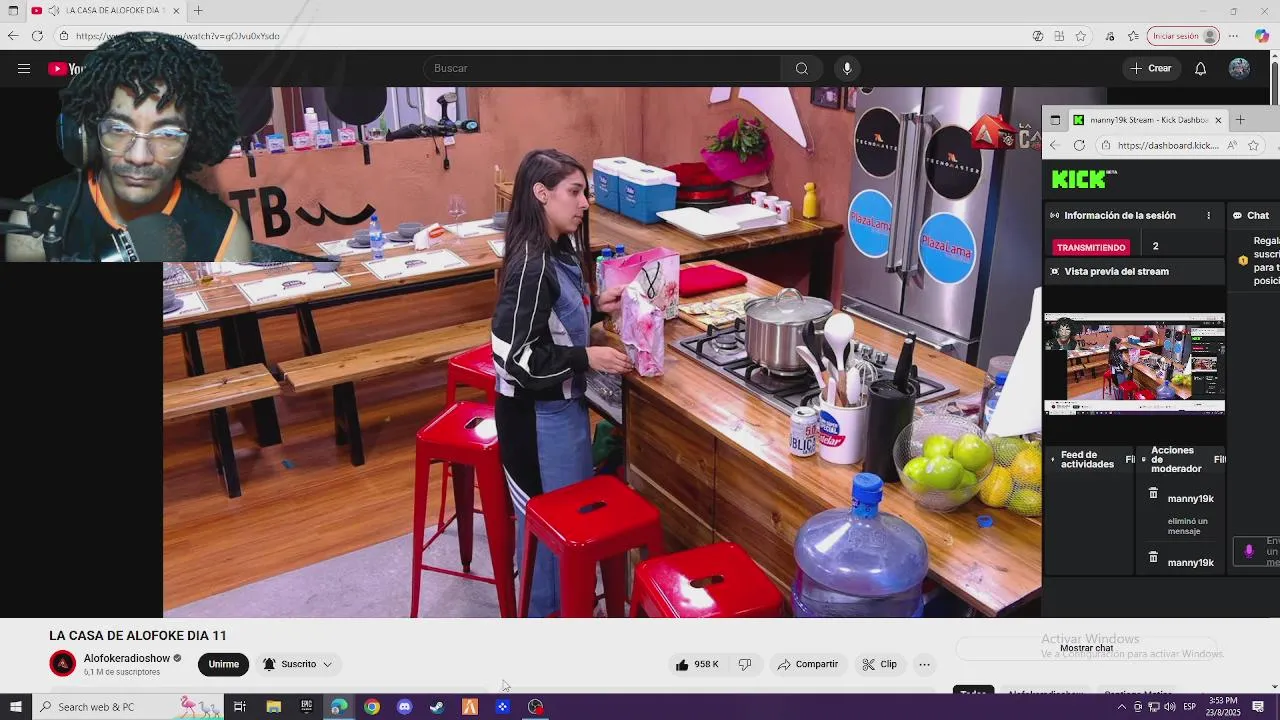Open Steam from the taskbar

pos(437,707)
